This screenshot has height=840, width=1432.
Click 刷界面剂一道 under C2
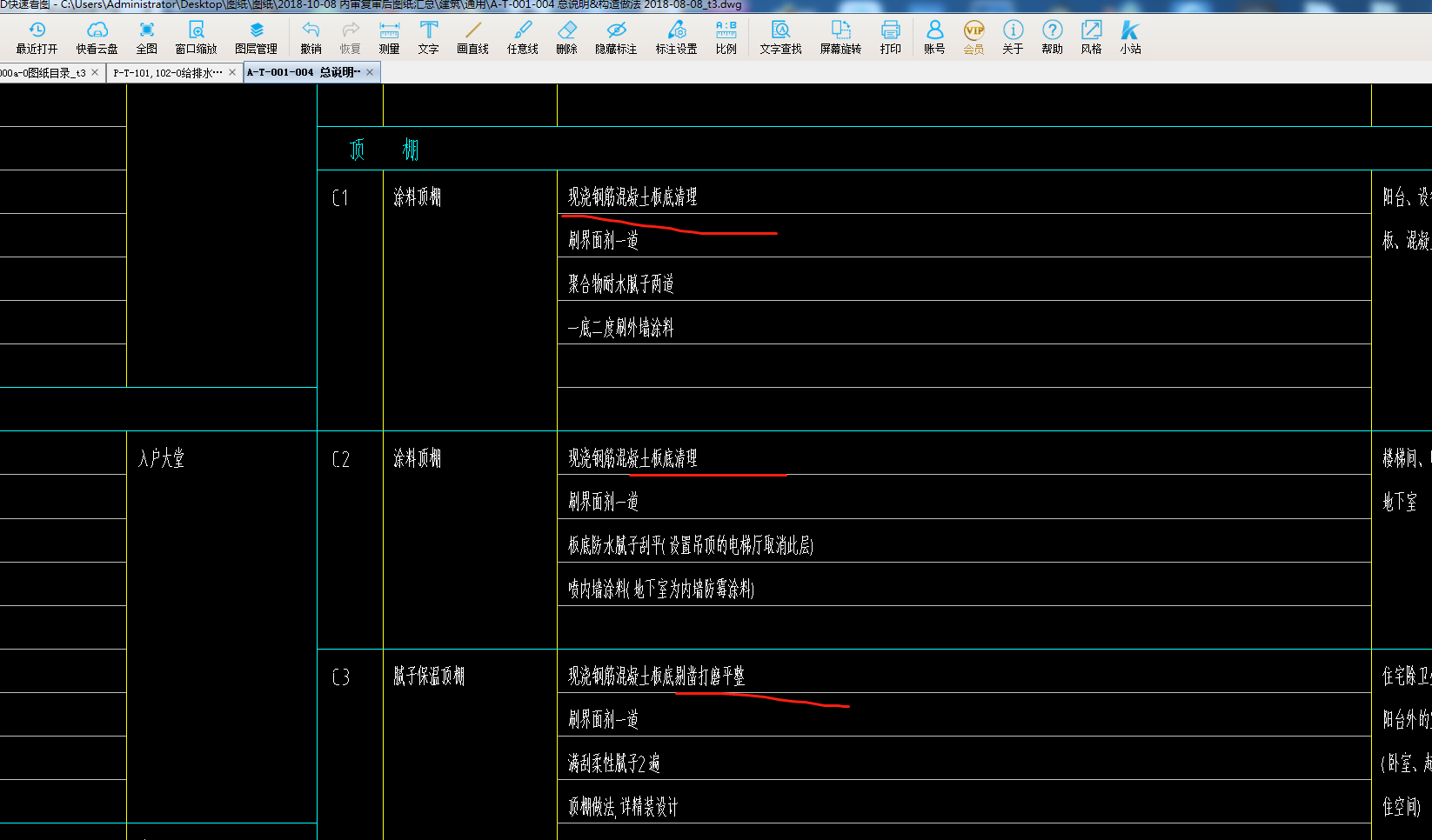point(604,502)
